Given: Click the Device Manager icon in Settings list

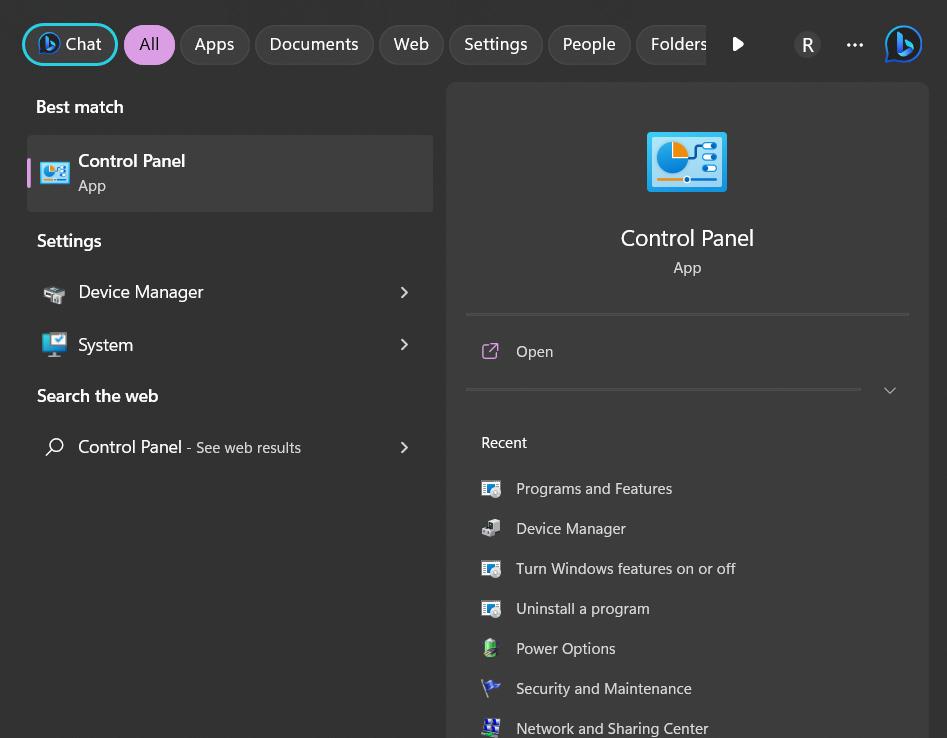Looking at the screenshot, I should [x=54, y=294].
